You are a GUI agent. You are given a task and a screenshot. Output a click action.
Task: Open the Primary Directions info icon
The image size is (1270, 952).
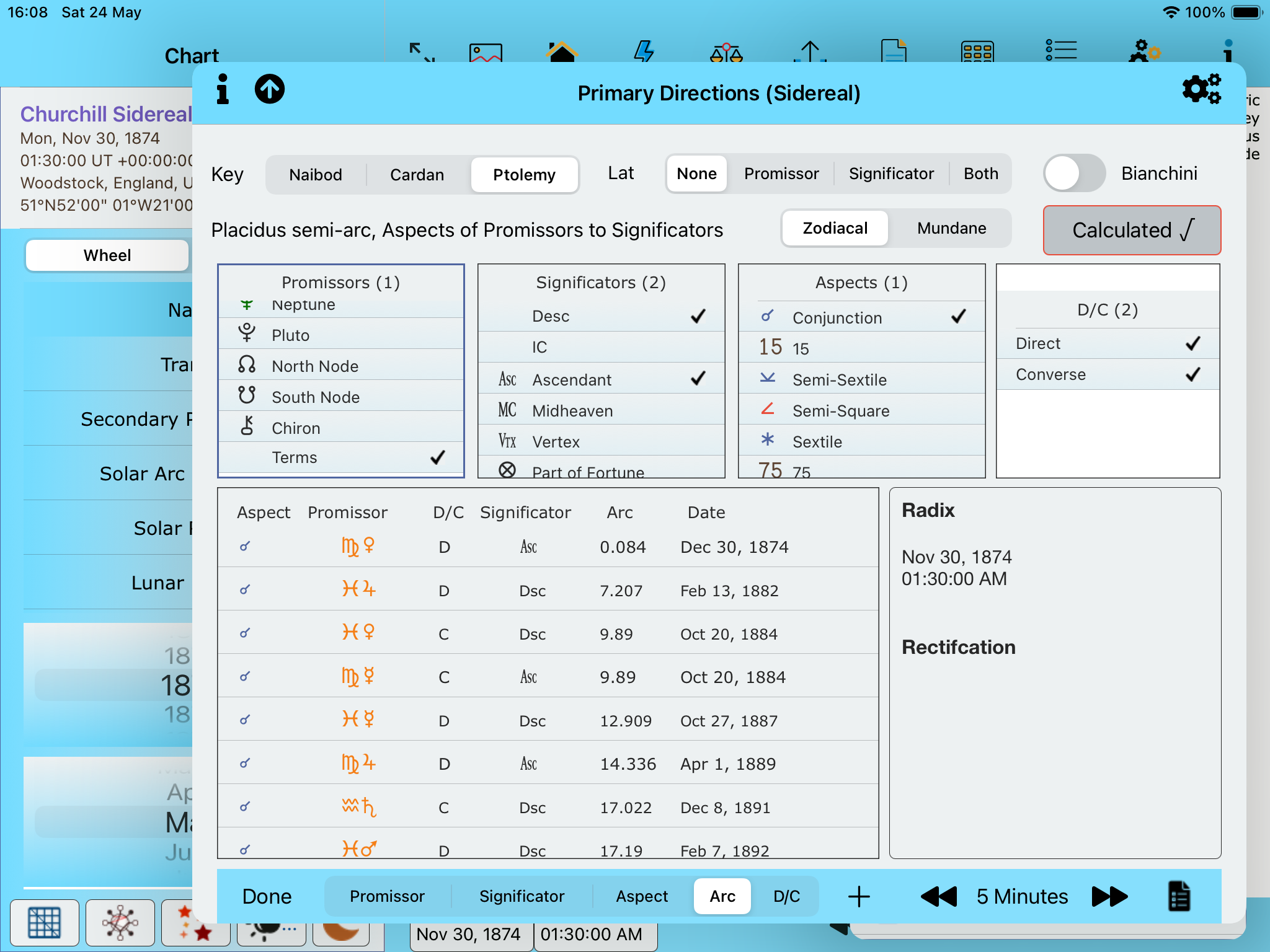coord(223,90)
